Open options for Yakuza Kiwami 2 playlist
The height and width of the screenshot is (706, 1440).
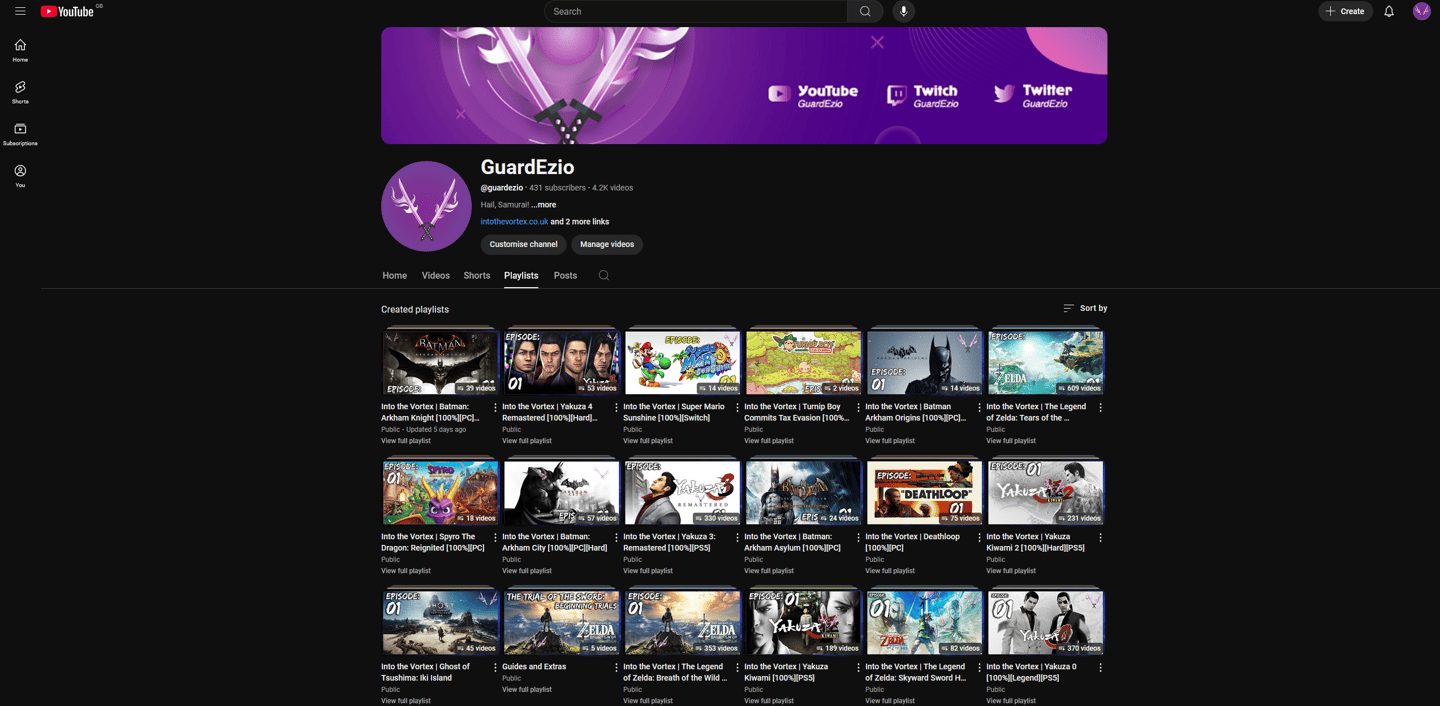(x=1100, y=537)
